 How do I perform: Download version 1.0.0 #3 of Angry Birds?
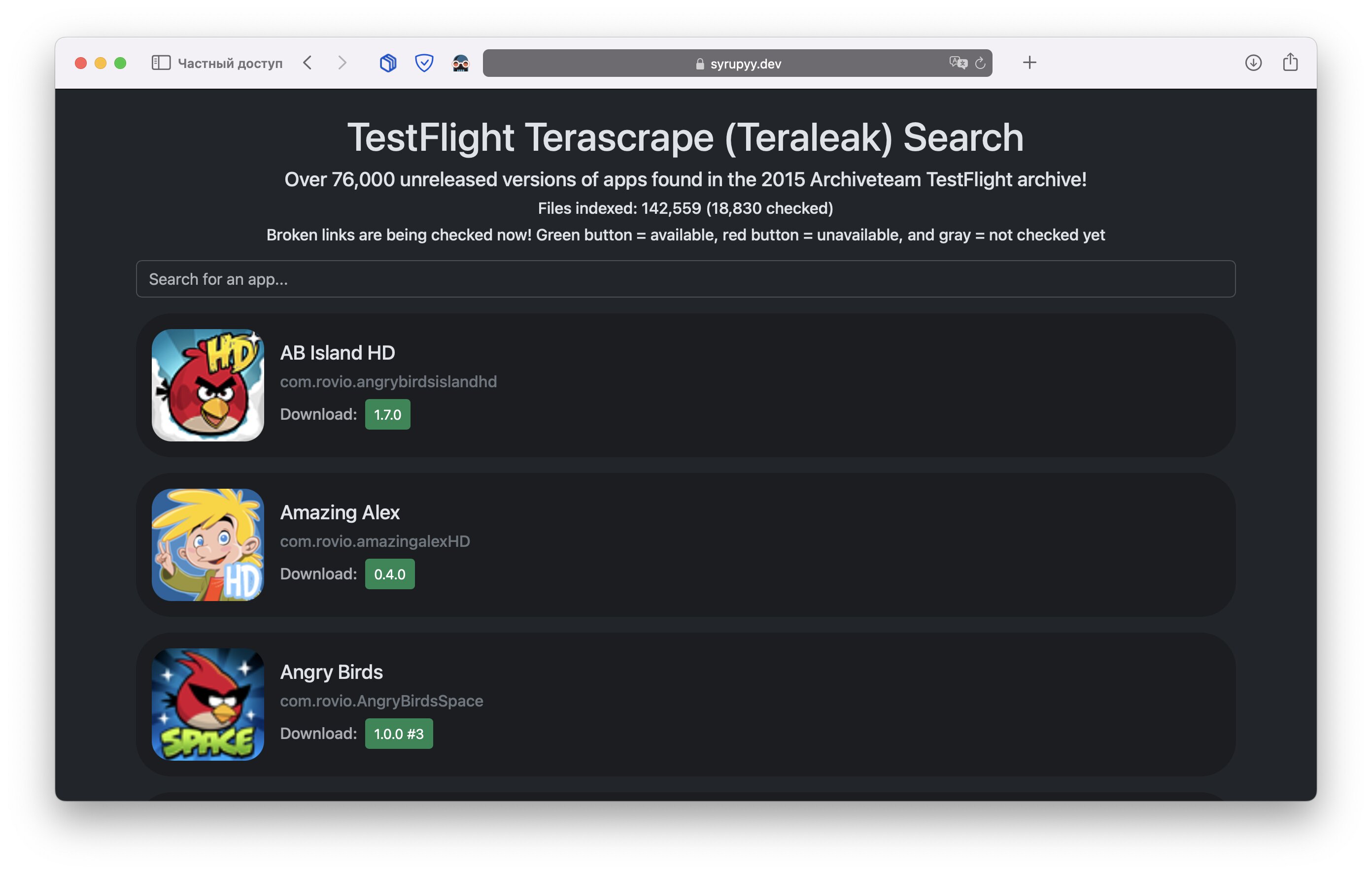click(x=399, y=733)
